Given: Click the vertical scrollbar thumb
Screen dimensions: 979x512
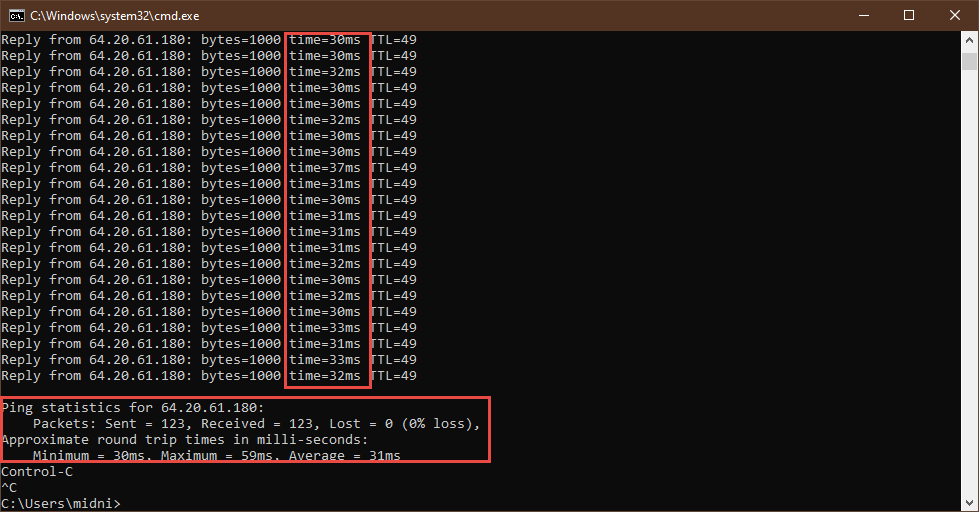Looking at the screenshot, I should point(969,62).
